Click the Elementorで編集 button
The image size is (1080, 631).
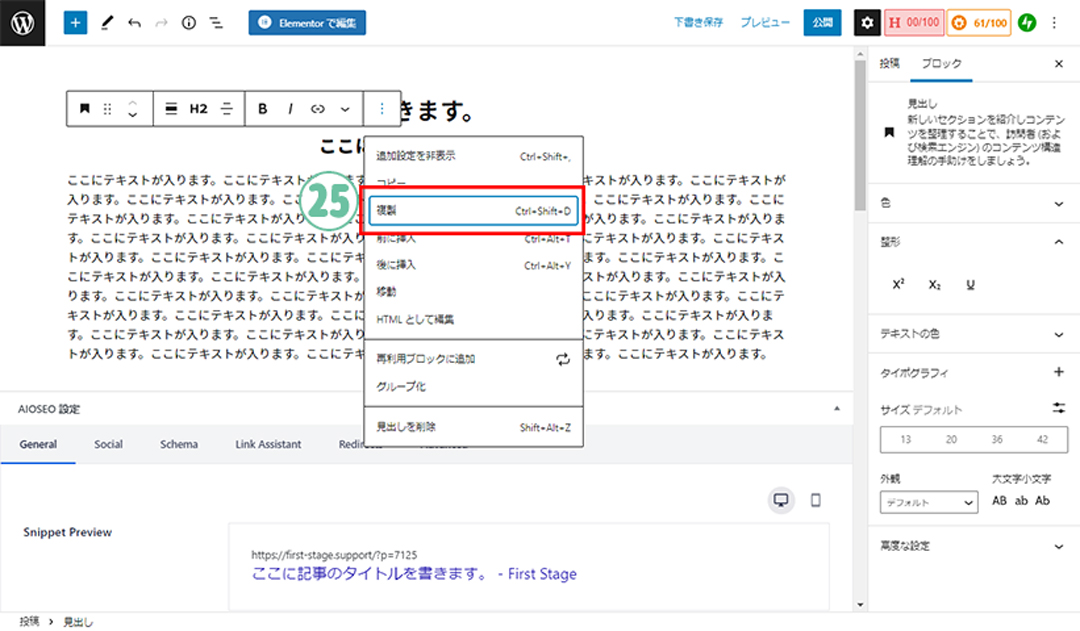(x=307, y=22)
